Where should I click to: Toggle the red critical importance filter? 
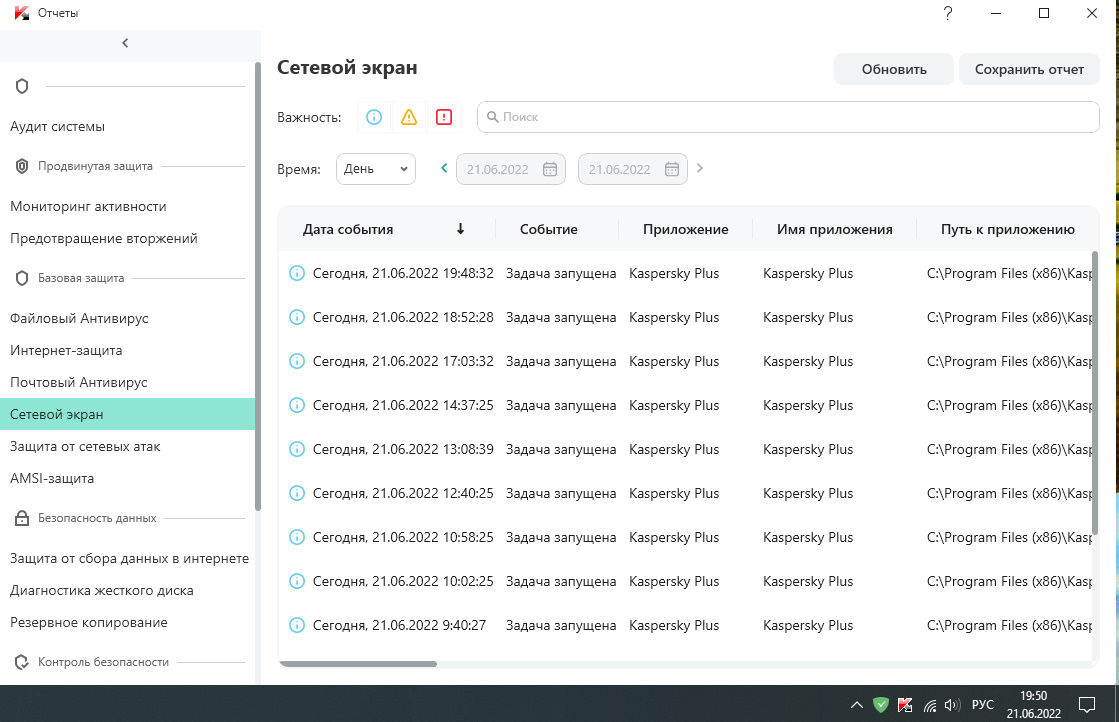[x=444, y=117]
